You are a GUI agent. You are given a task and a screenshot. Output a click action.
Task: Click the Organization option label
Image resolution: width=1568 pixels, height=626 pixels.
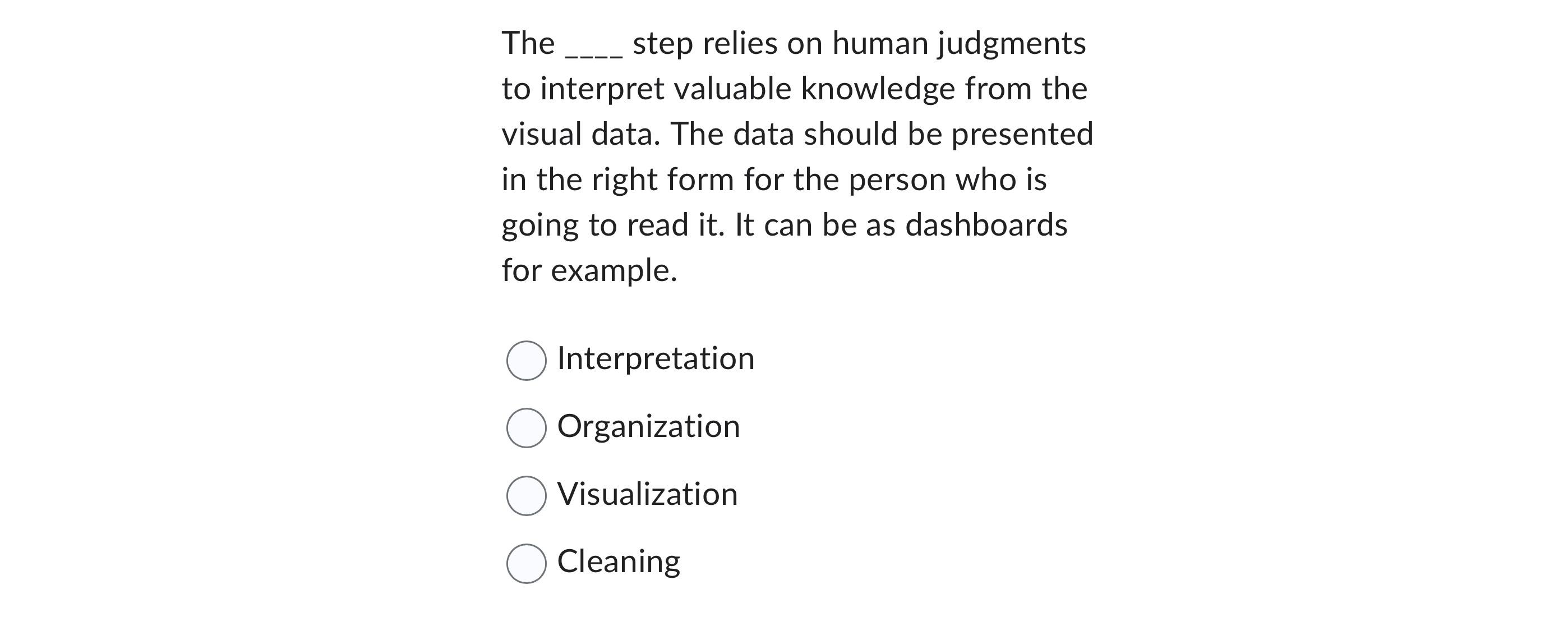(x=647, y=427)
